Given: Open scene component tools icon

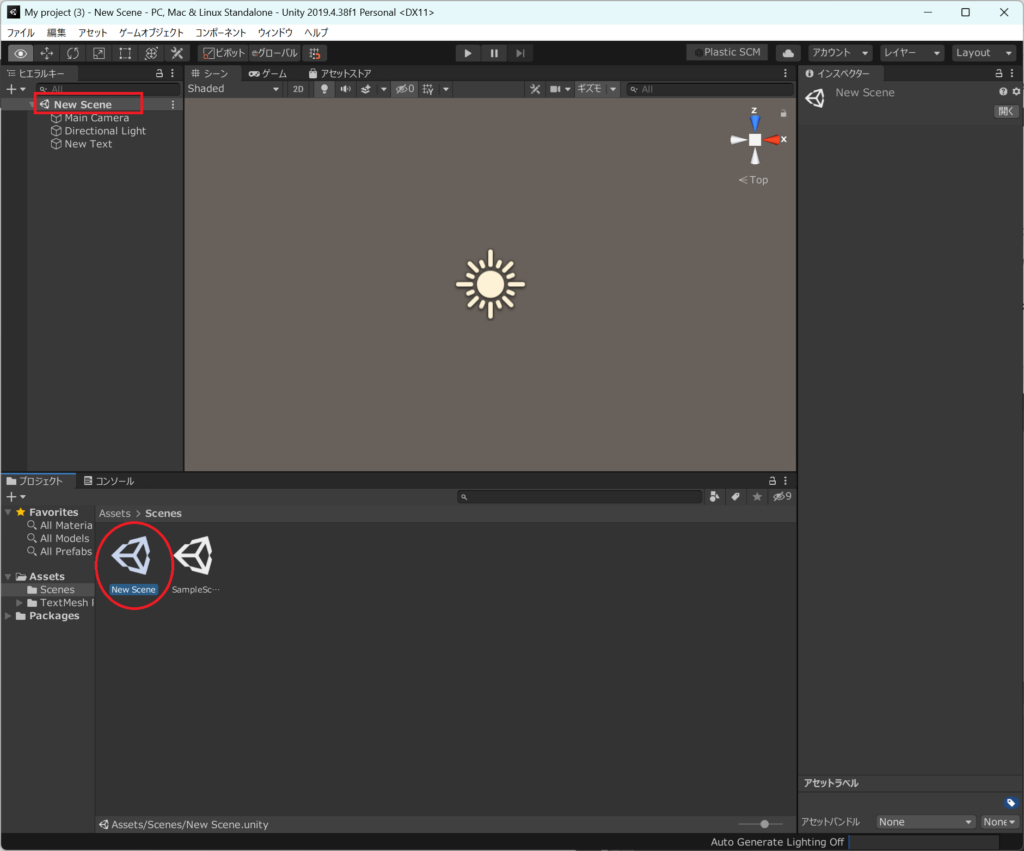Looking at the screenshot, I should coord(535,89).
